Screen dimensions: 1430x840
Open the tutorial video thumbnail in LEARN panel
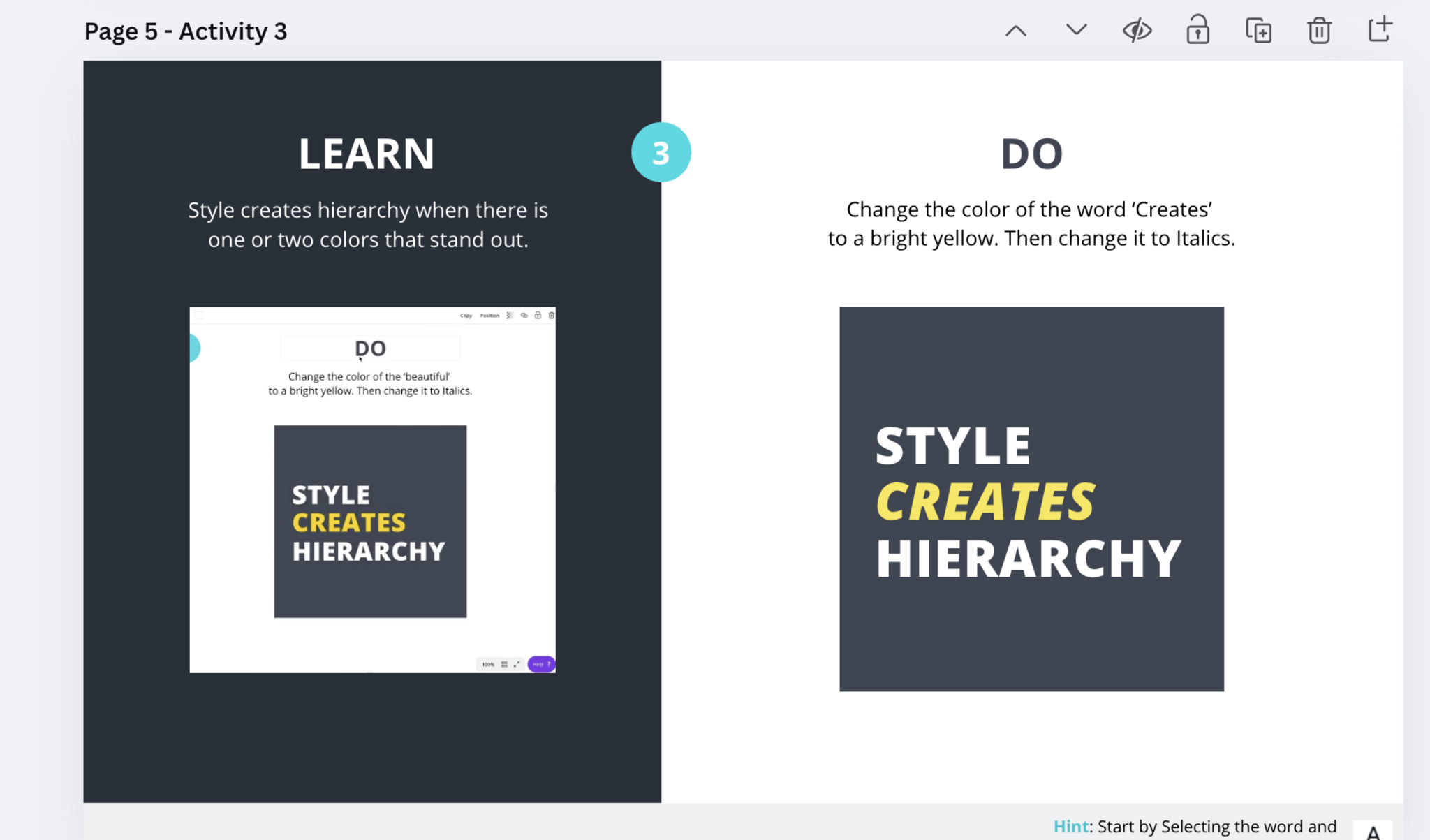coord(372,489)
